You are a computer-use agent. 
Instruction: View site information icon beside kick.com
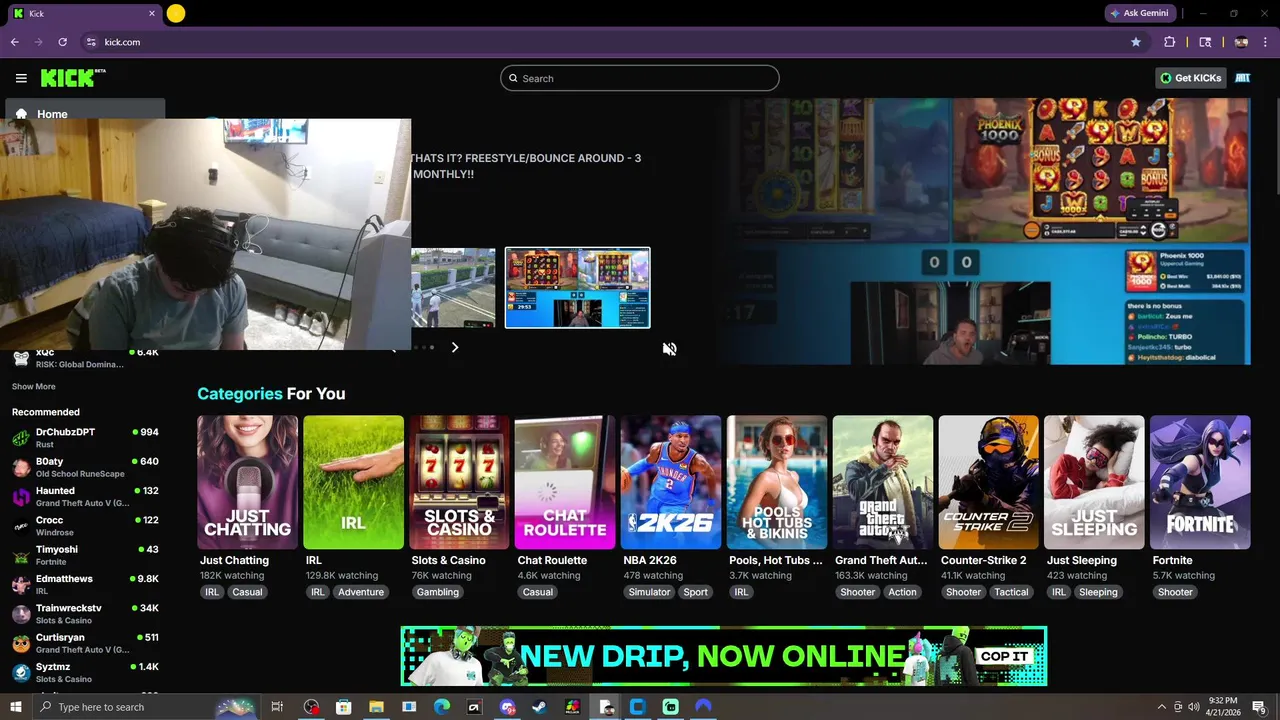91,42
